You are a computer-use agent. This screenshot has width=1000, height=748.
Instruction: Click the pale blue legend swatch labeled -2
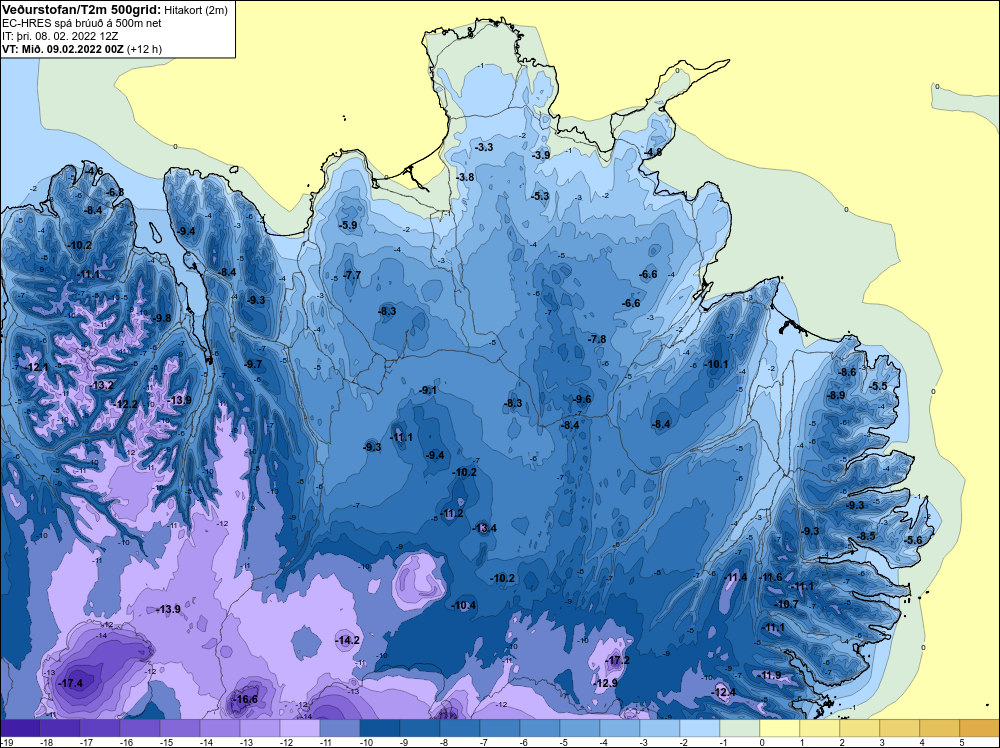[700, 728]
